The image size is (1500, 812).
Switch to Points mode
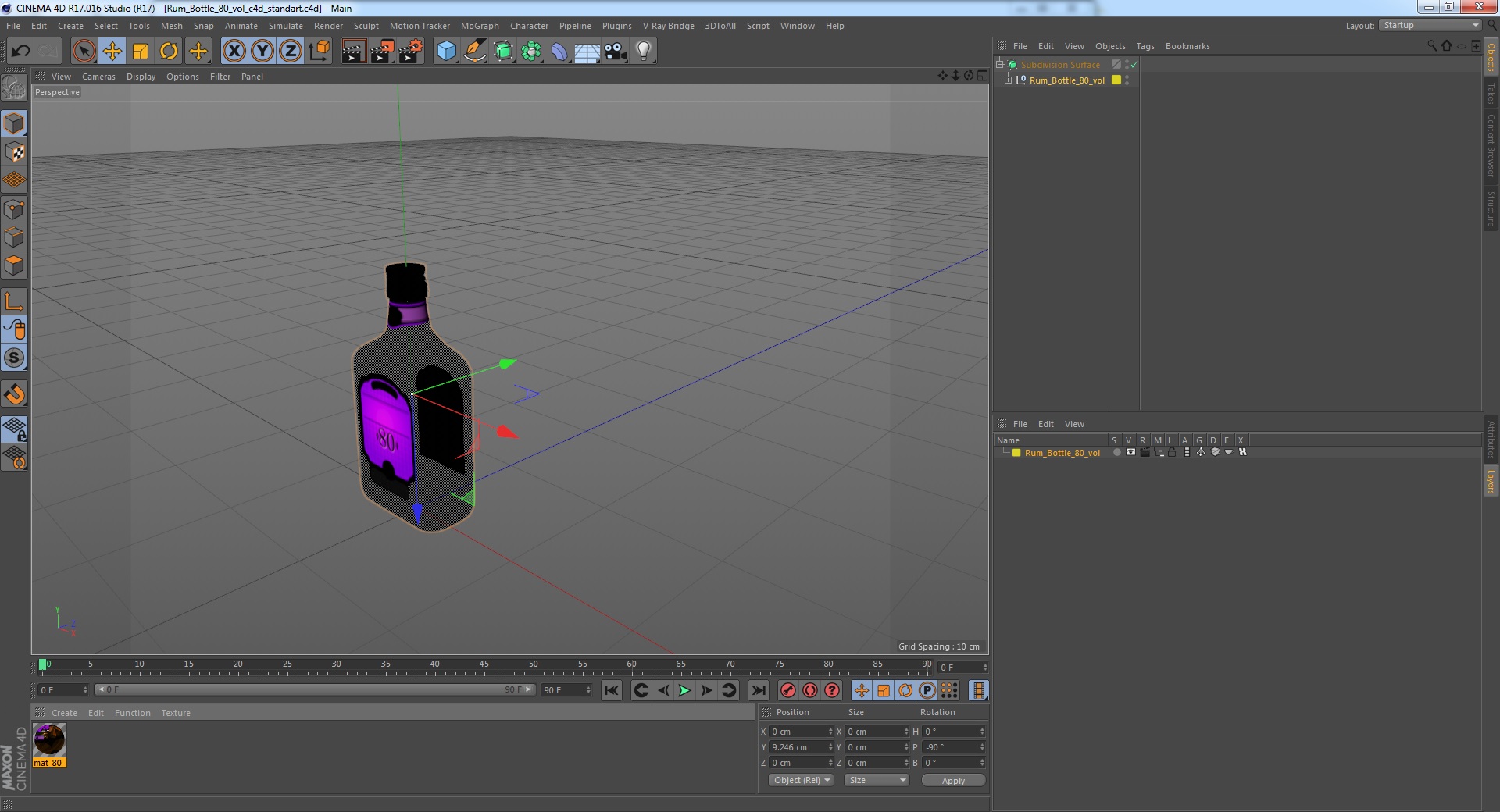14,208
